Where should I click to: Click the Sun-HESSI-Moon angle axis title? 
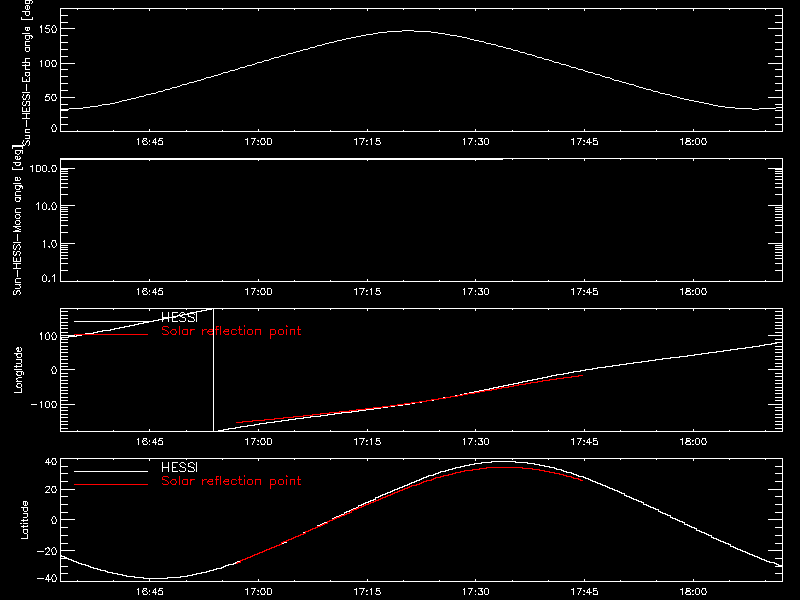click(17, 220)
